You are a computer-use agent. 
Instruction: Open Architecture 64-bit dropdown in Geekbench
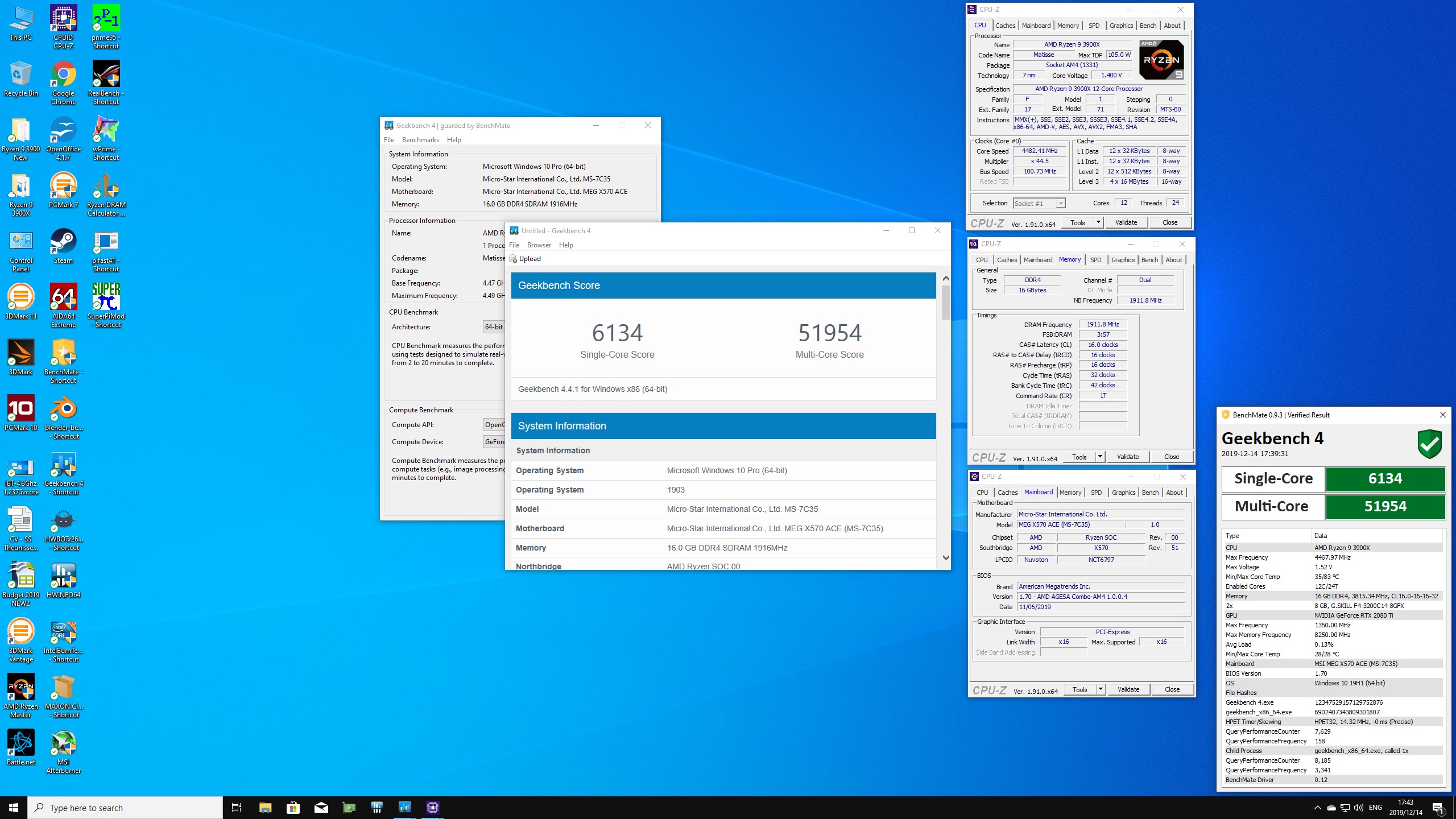point(494,327)
